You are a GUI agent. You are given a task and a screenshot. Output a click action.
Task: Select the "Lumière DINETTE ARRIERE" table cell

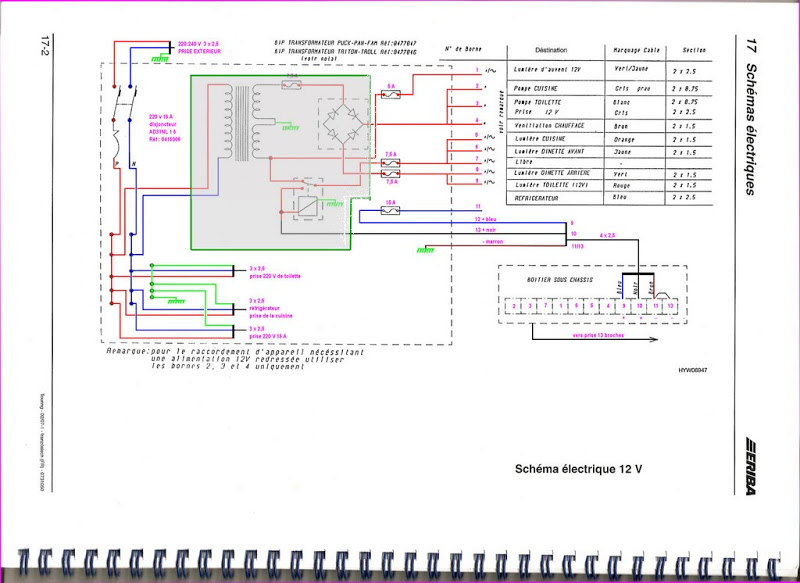click(x=552, y=173)
